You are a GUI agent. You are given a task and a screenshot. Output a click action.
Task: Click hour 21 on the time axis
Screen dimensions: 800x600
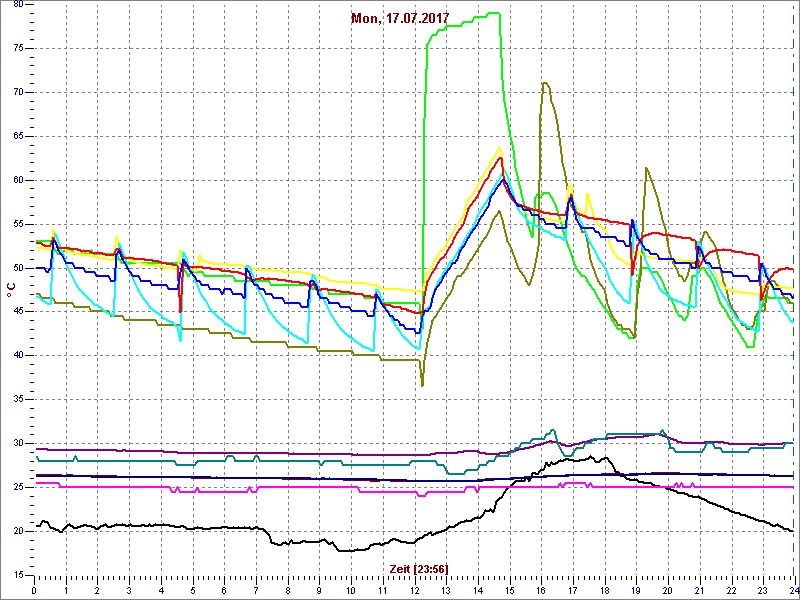699,589
